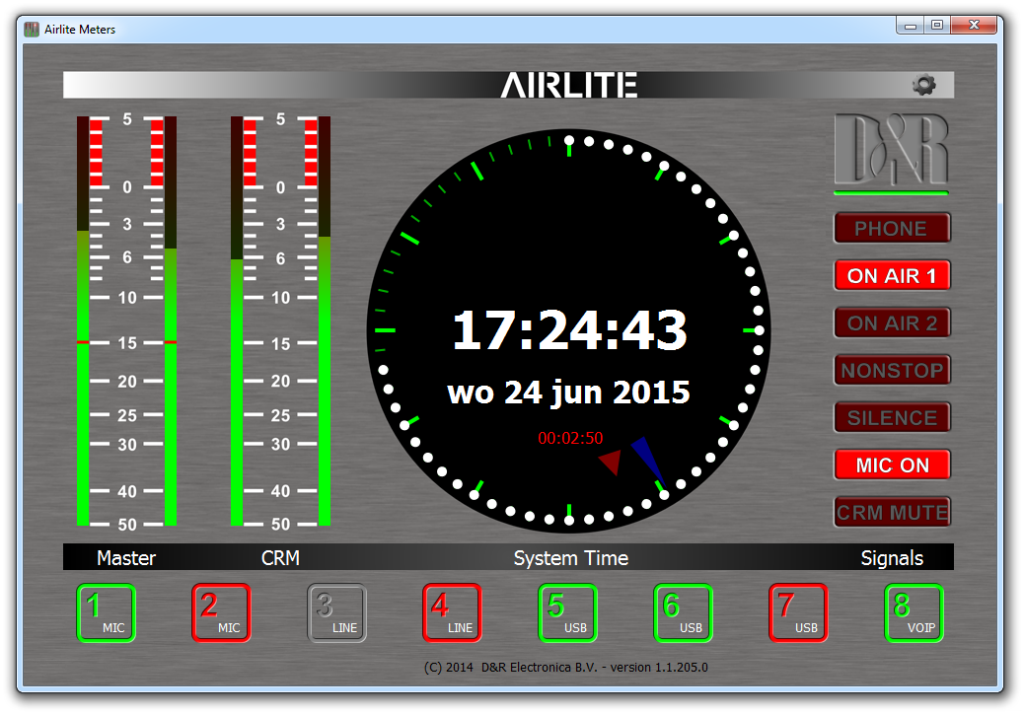Select channel 2 MIC indicator
This screenshot has height=715, width=1024.
click(221, 613)
